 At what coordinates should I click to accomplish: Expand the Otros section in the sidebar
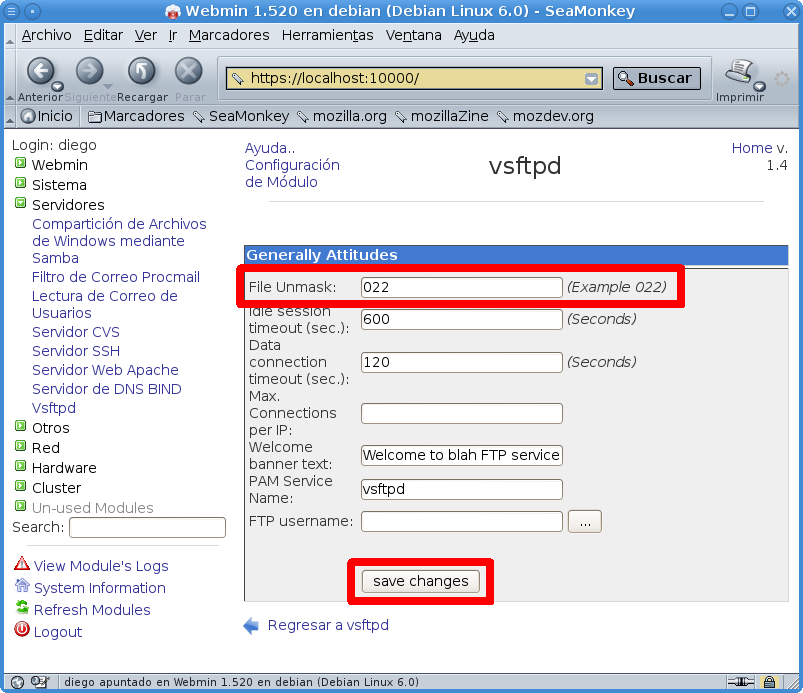tap(22, 427)
